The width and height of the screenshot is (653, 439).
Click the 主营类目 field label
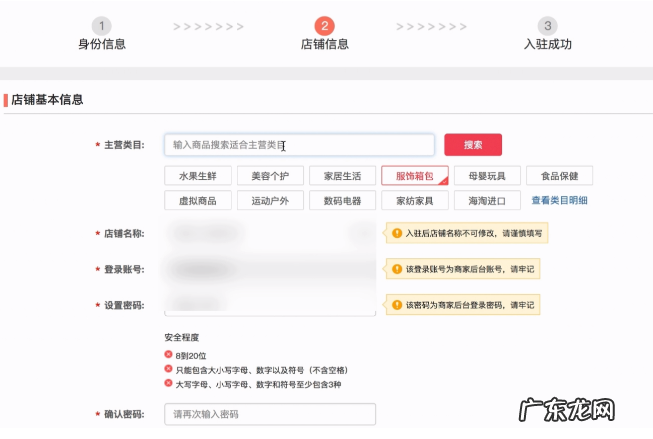coord(124,145)
